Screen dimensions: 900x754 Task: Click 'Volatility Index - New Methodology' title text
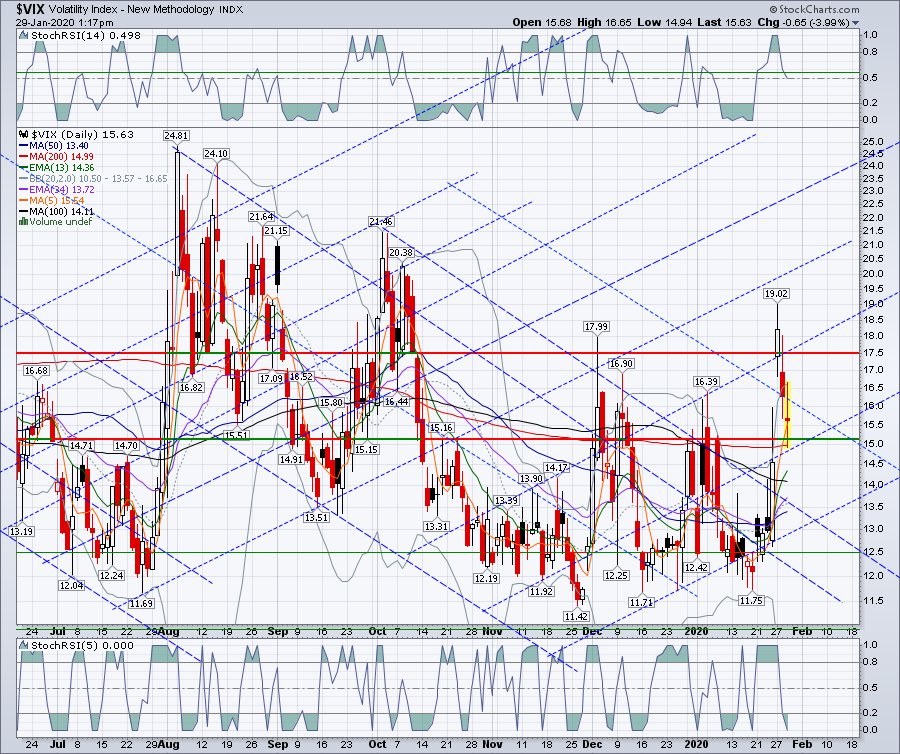click(131, 10)
